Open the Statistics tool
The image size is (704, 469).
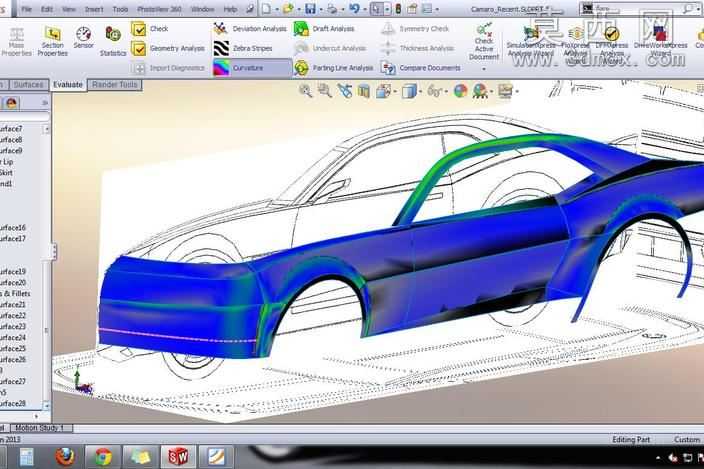click(x=113, y=42)
